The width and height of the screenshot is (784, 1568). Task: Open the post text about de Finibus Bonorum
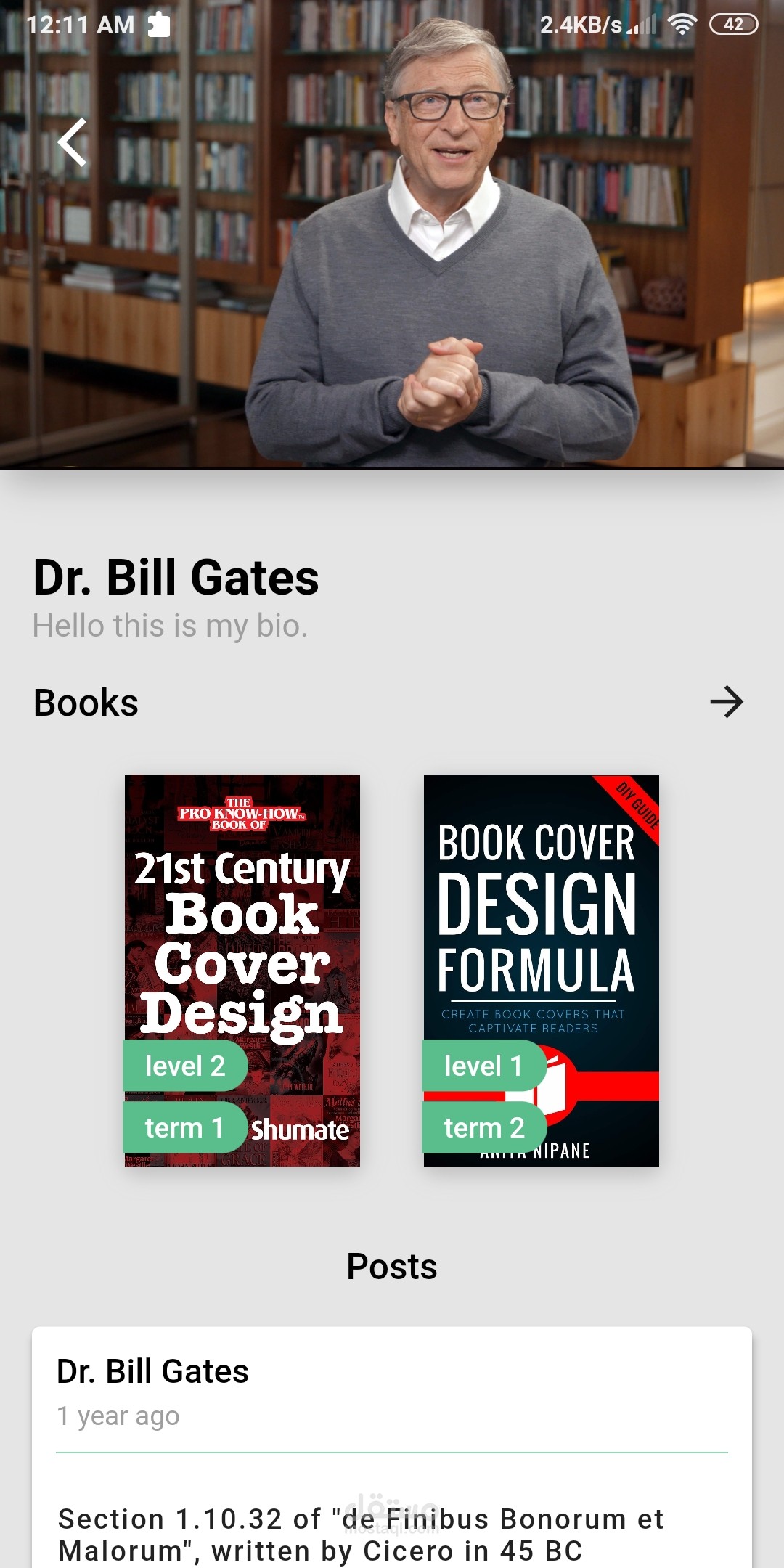click(362, 1535)
